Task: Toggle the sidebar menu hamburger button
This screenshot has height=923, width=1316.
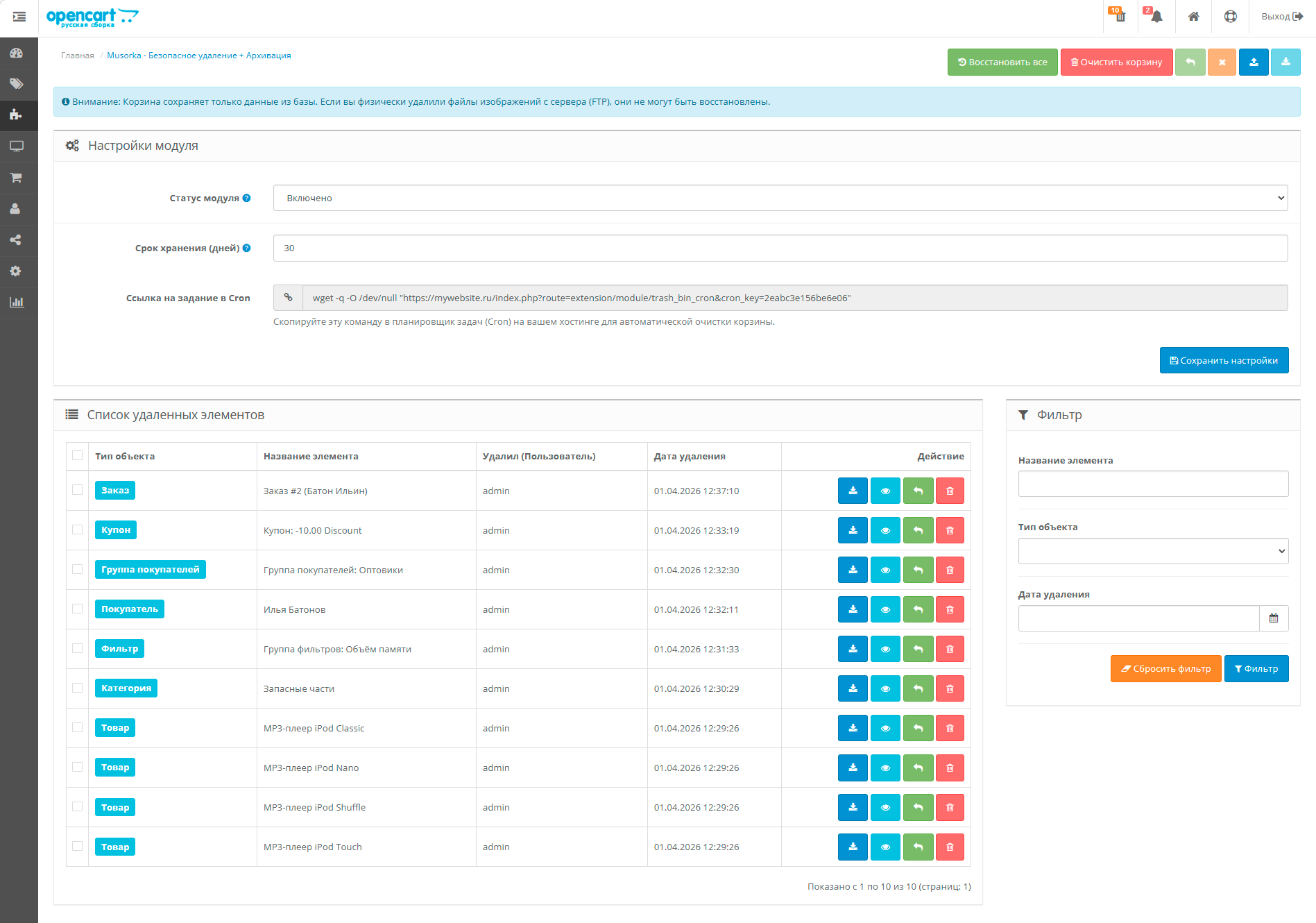Action: [x=19, y=17]
